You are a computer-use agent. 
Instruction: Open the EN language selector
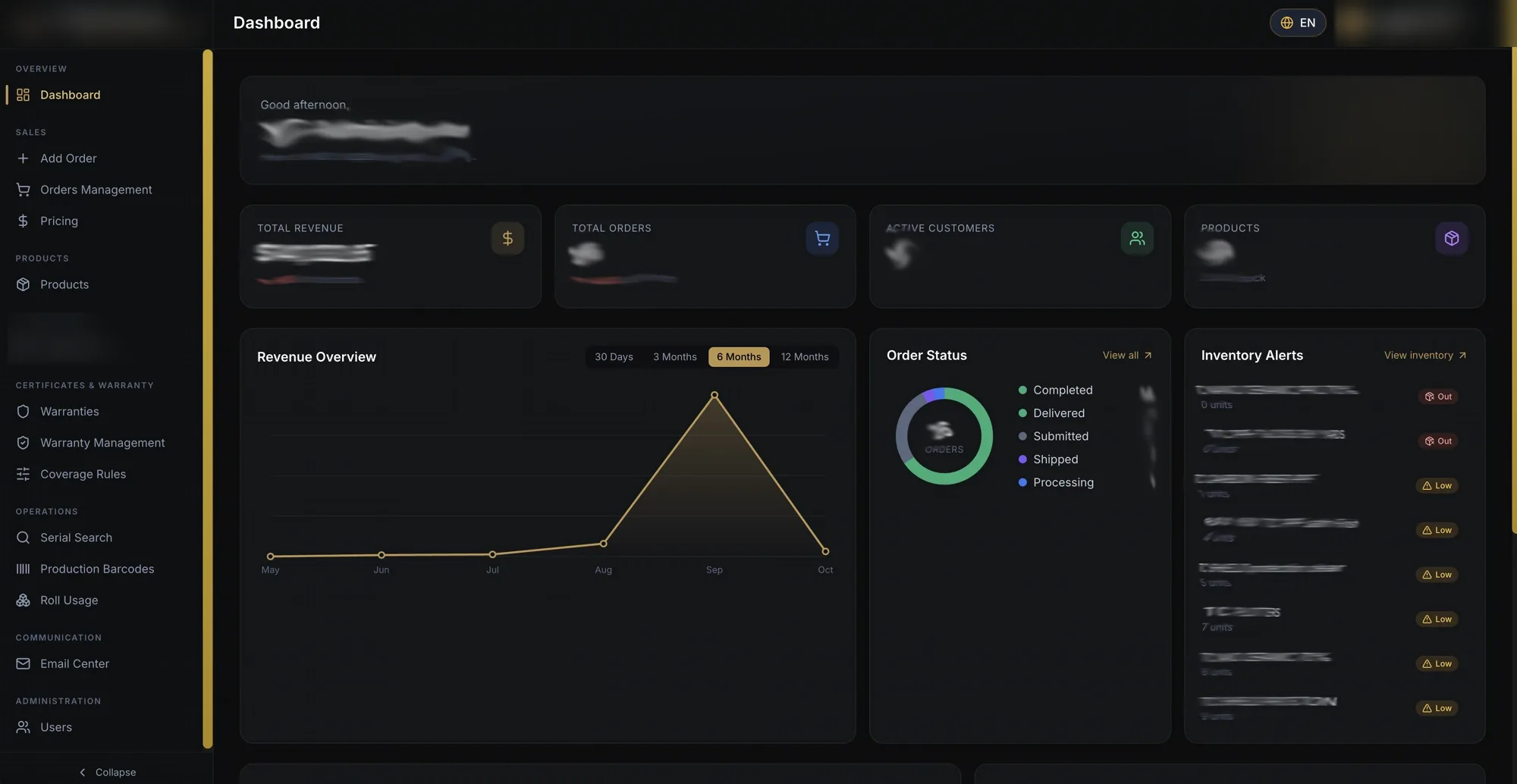1298,23
